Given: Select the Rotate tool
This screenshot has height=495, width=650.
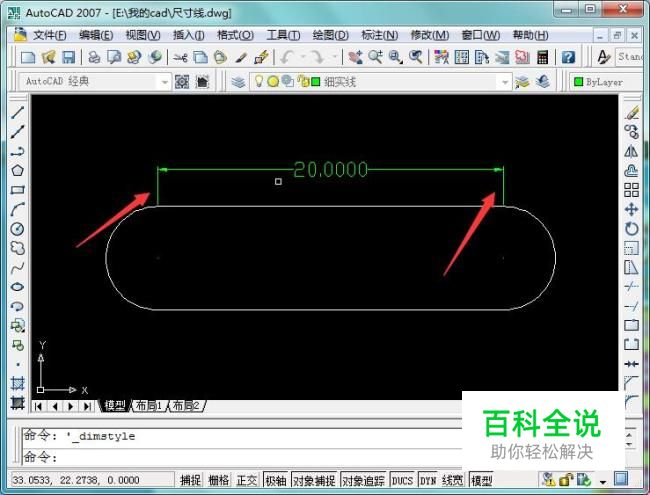Looking at the screenshot, I should tap(632, 229).
